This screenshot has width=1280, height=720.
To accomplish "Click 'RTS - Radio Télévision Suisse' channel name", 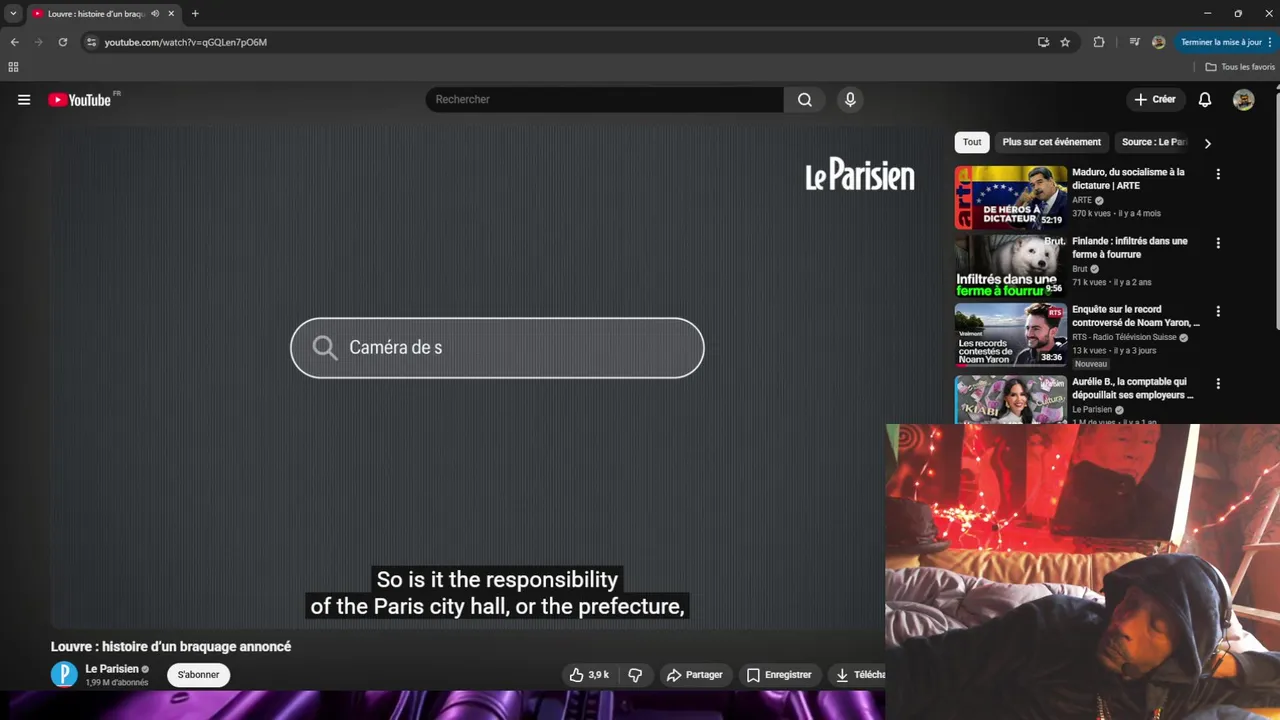I will (1124, 337).
